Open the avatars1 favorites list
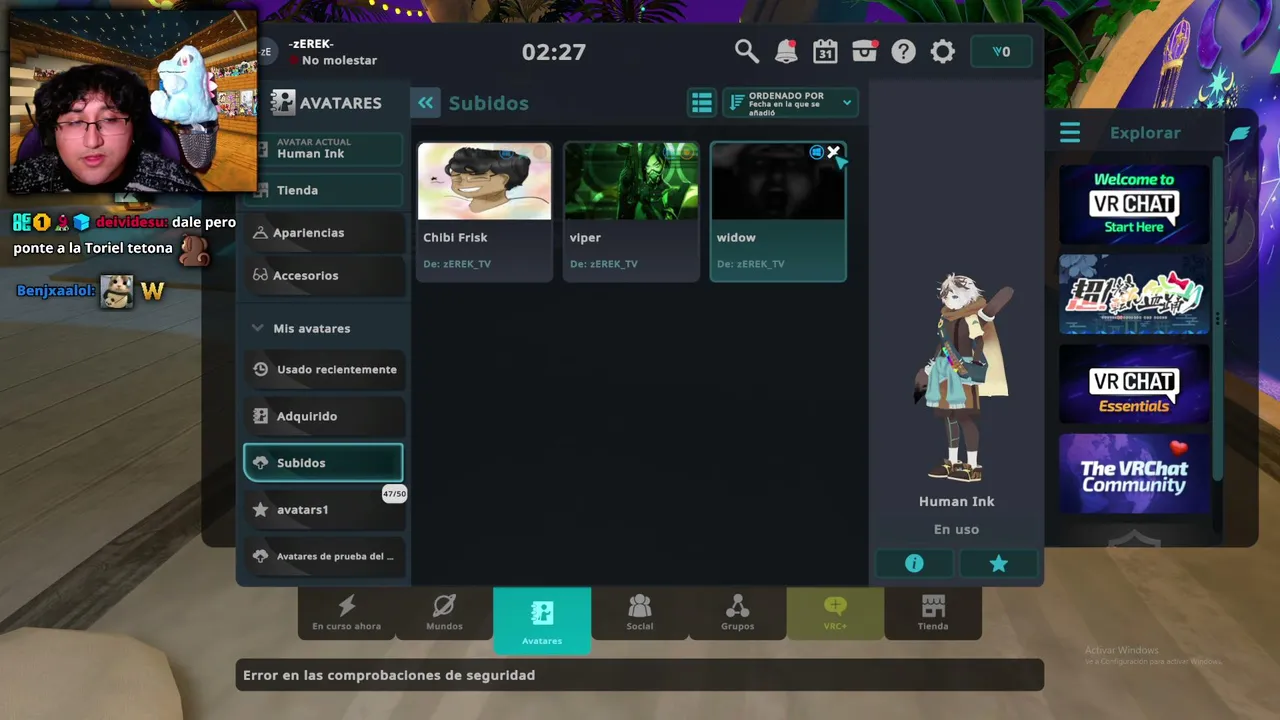 [323, 510]
